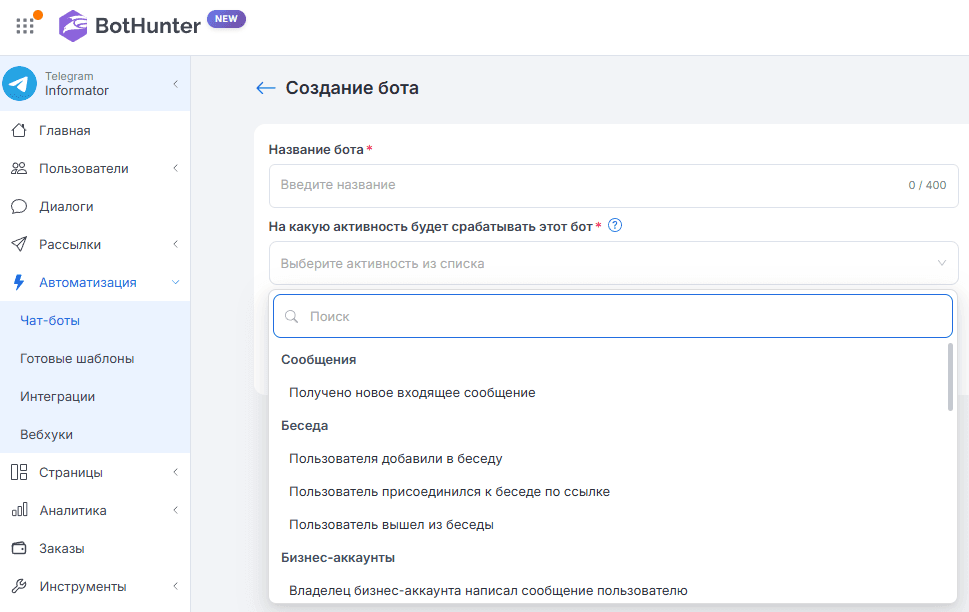Viewport: 969px width, 612px height.
Task: Open the apps grid menu icon
Action: click(25, 26)
